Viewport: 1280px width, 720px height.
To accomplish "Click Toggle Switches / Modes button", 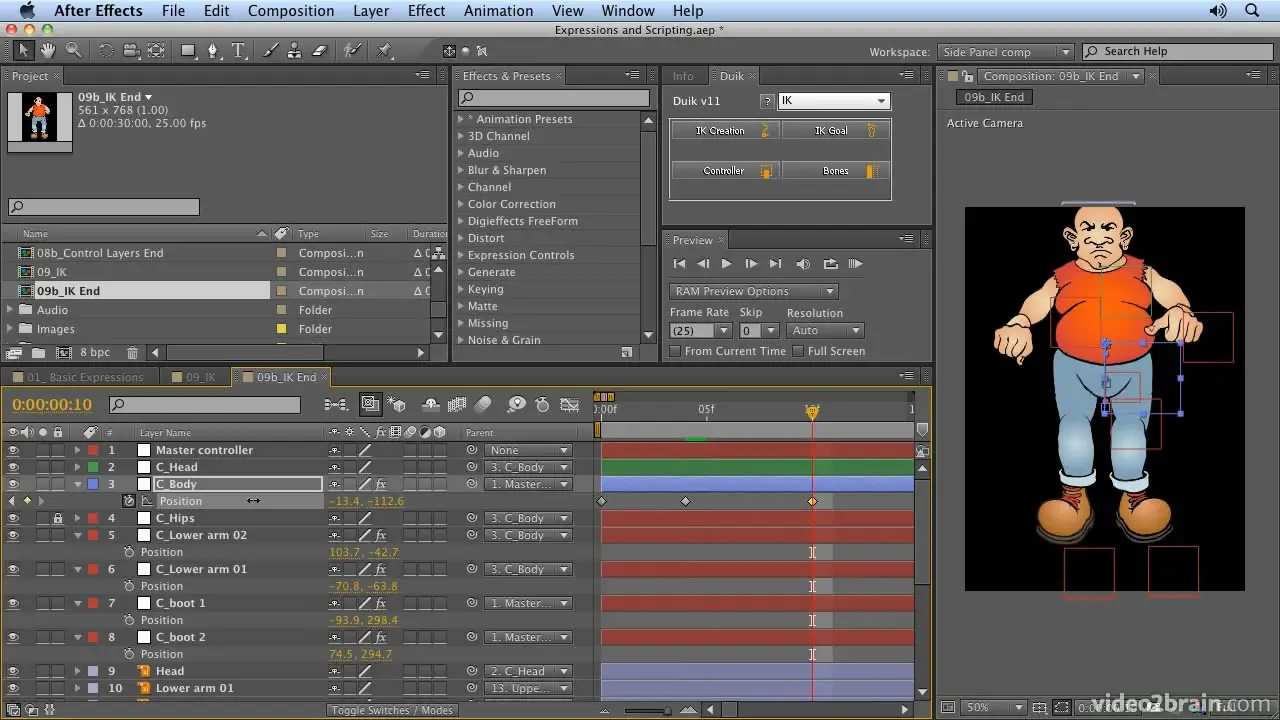I will pyautogui.click(x=393, y=710).
